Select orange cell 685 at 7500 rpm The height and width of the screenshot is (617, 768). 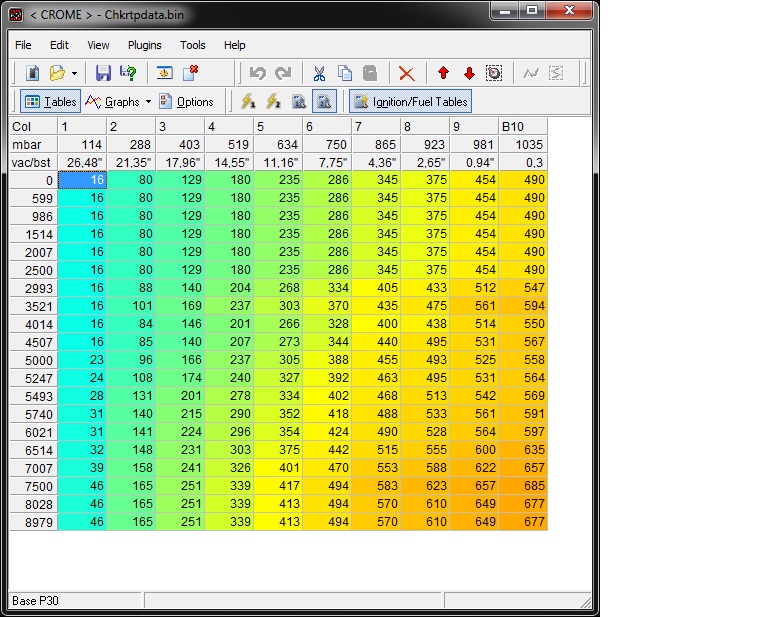click(x=523, y=485)
